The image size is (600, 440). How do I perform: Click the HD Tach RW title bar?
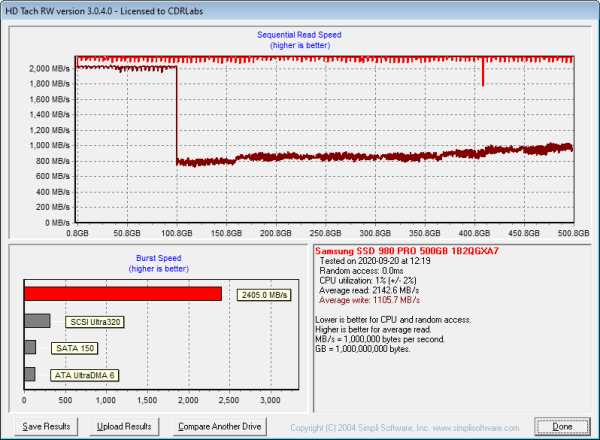click(300, 9)
